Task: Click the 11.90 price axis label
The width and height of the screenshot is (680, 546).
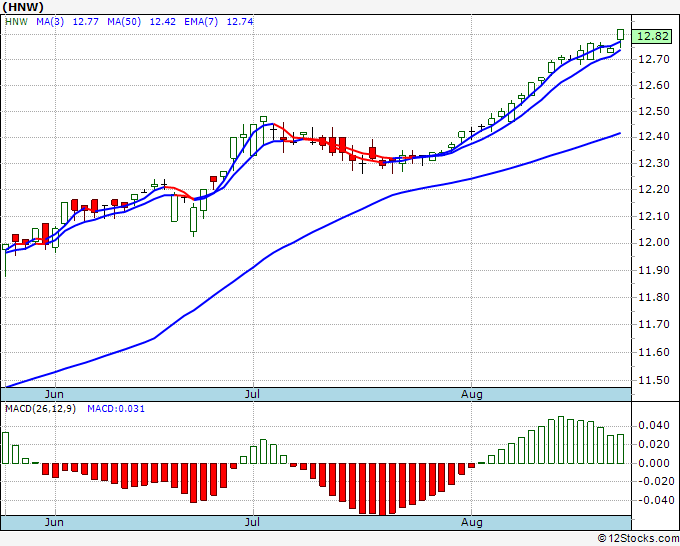Action: (654, 270)
